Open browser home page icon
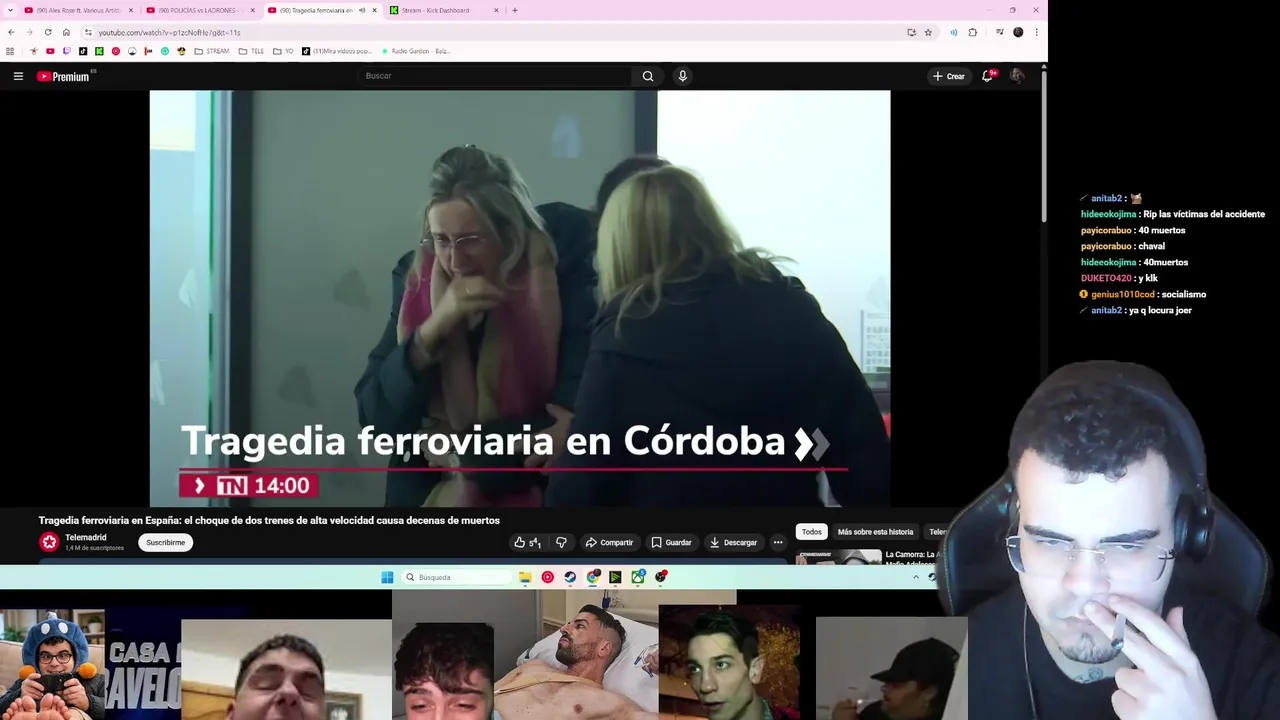 point(66,32)
